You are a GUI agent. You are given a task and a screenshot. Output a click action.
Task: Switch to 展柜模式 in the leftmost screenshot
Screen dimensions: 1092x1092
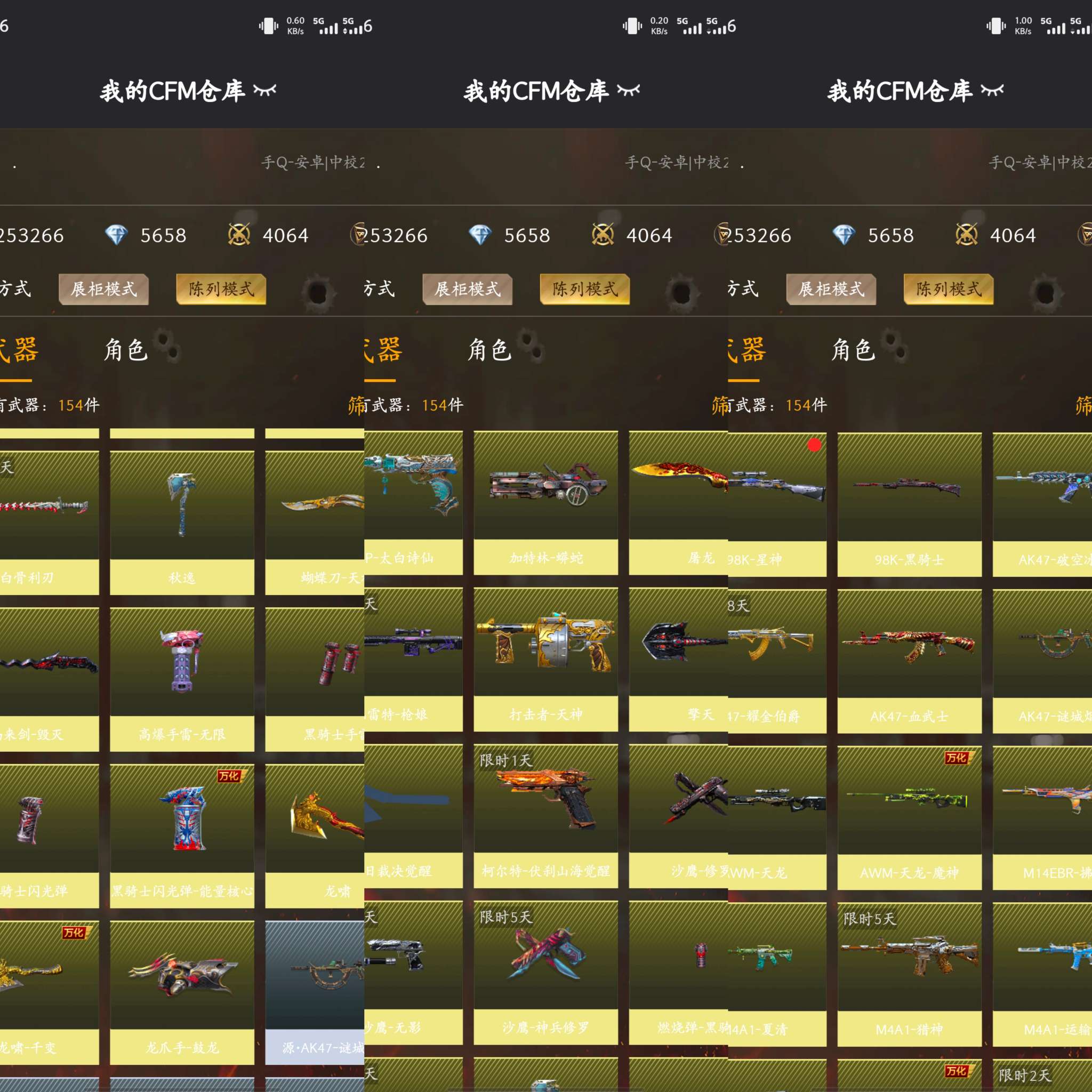(104, 289)
